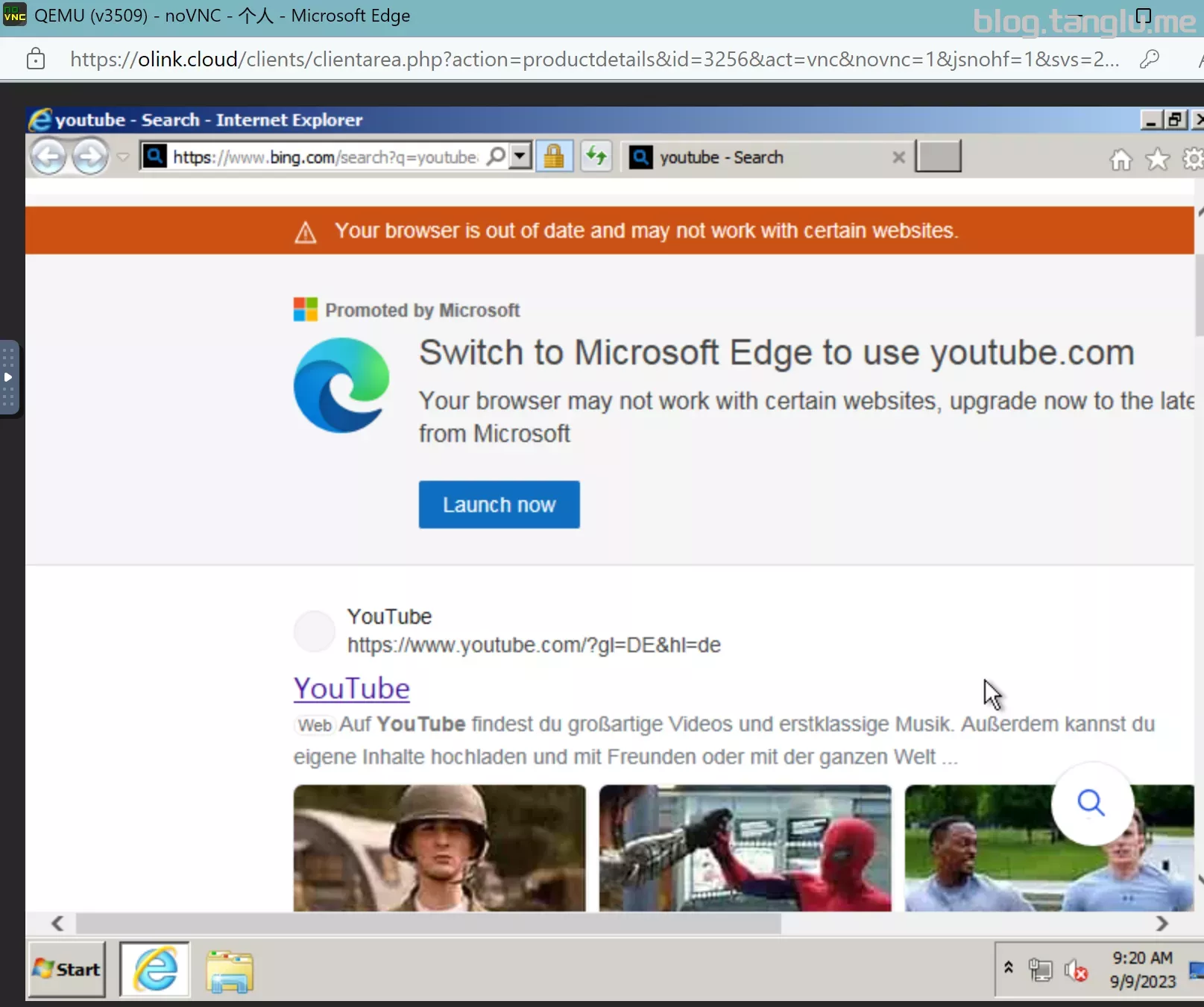Click the 'Web' tag under YouTube result

[315, 725]
